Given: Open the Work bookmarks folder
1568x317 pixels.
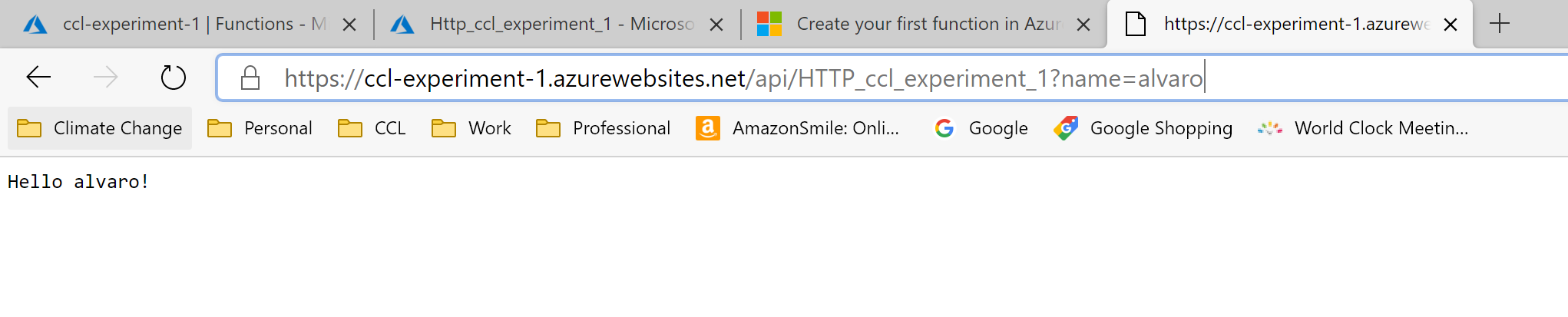Looking at the screenshot, I should point(471,128).
